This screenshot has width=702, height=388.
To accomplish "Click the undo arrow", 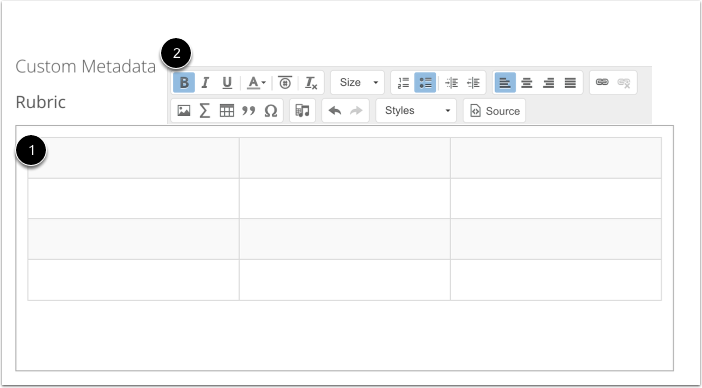I will [335, 111].
